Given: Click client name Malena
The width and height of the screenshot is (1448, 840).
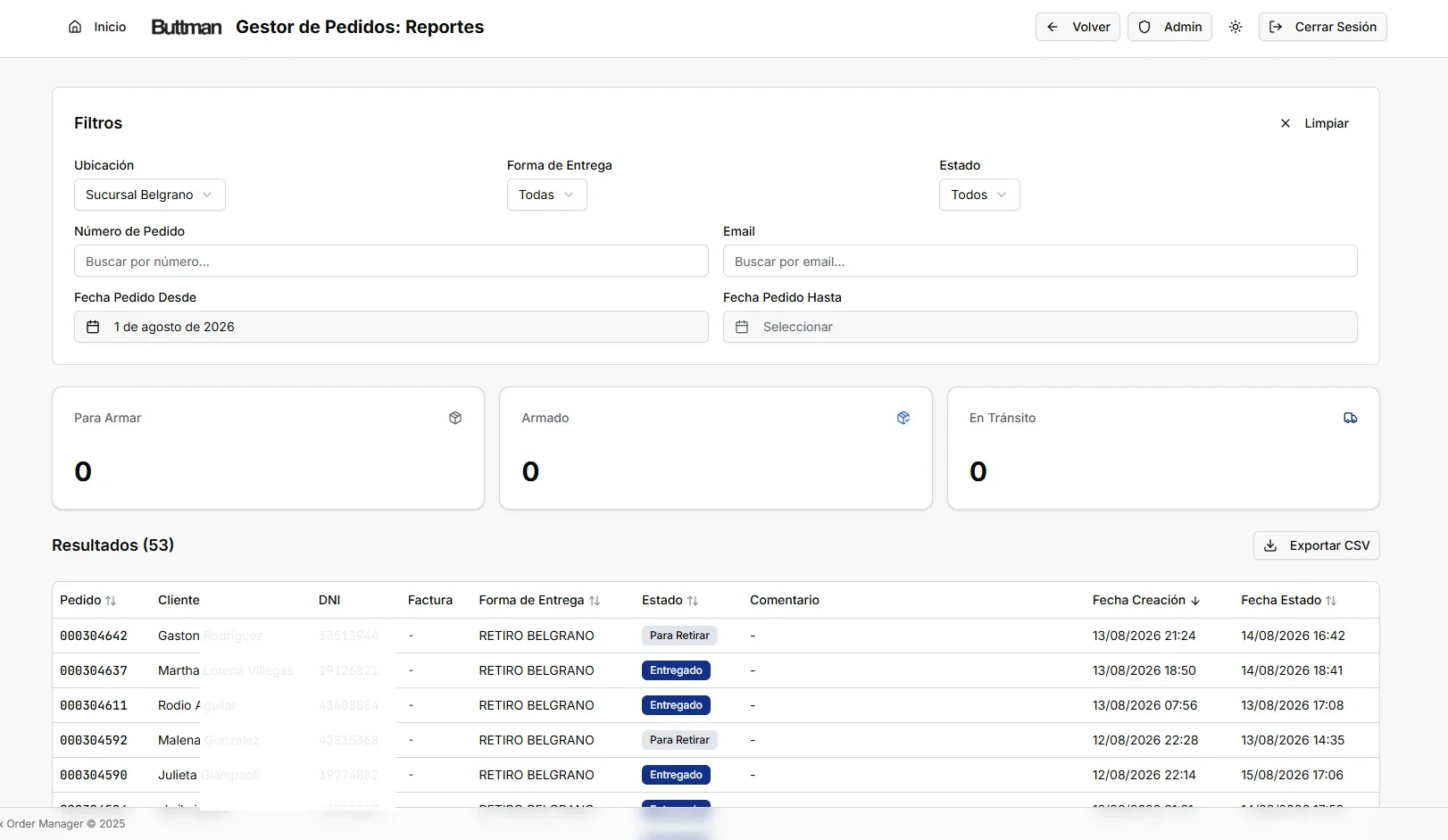Looking at the screenshot, I should point(179,740).
